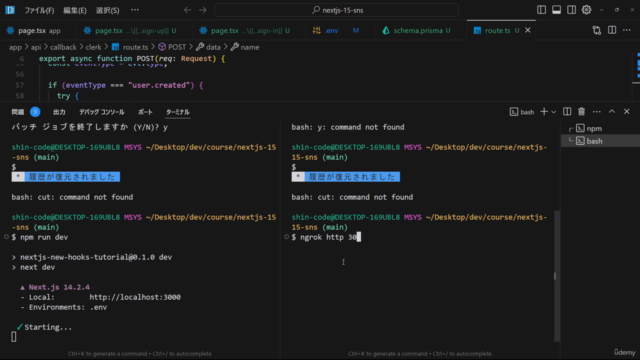The height and width of the screenshot is (360, 640).
Task: Select the name breadcrumb symbol
Action: coord(245,47)
